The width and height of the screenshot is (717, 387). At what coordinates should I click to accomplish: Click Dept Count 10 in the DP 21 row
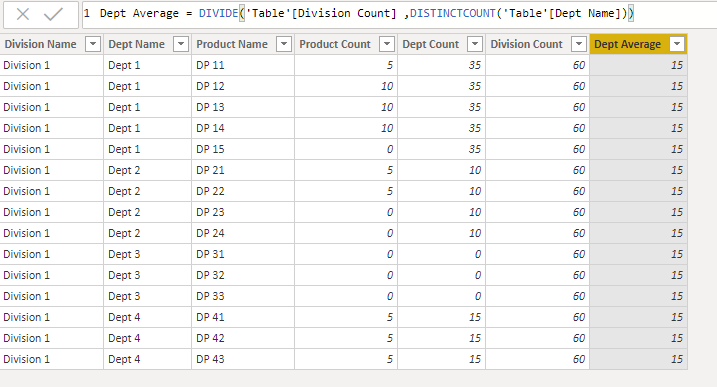click(x=441, y=170)
